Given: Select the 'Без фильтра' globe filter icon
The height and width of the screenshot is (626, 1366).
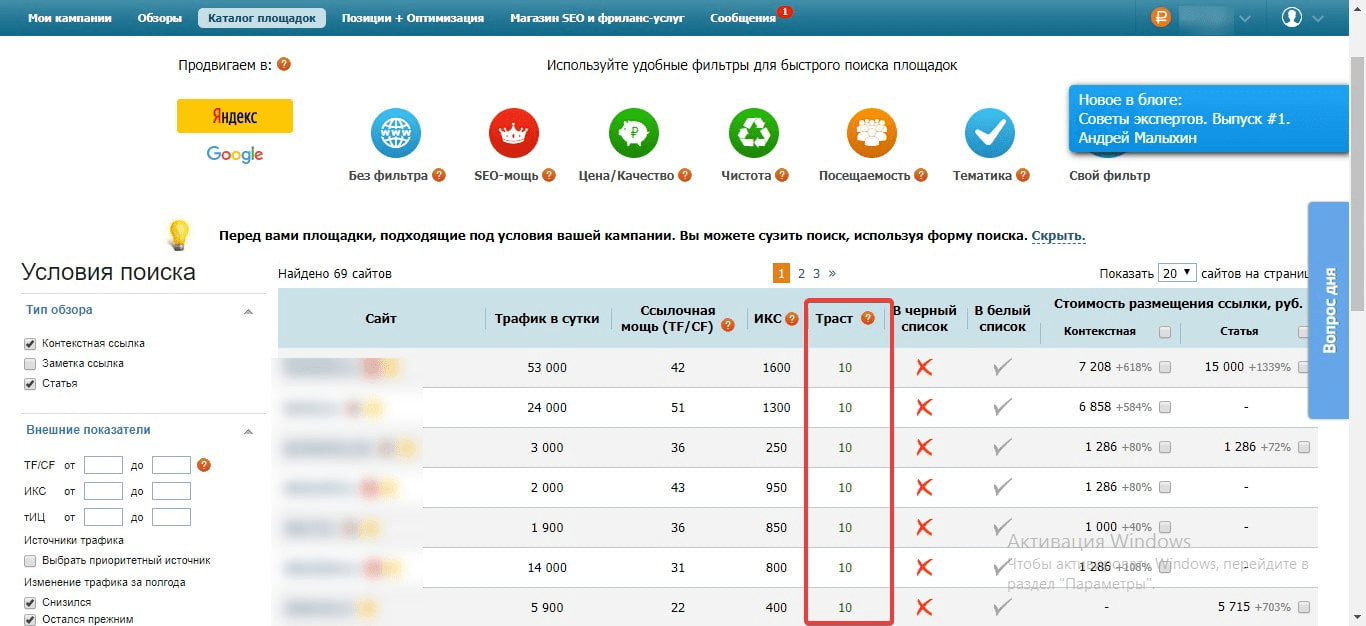Looking at the screenshot, I should pyautogui.click(x=395, y=133).
